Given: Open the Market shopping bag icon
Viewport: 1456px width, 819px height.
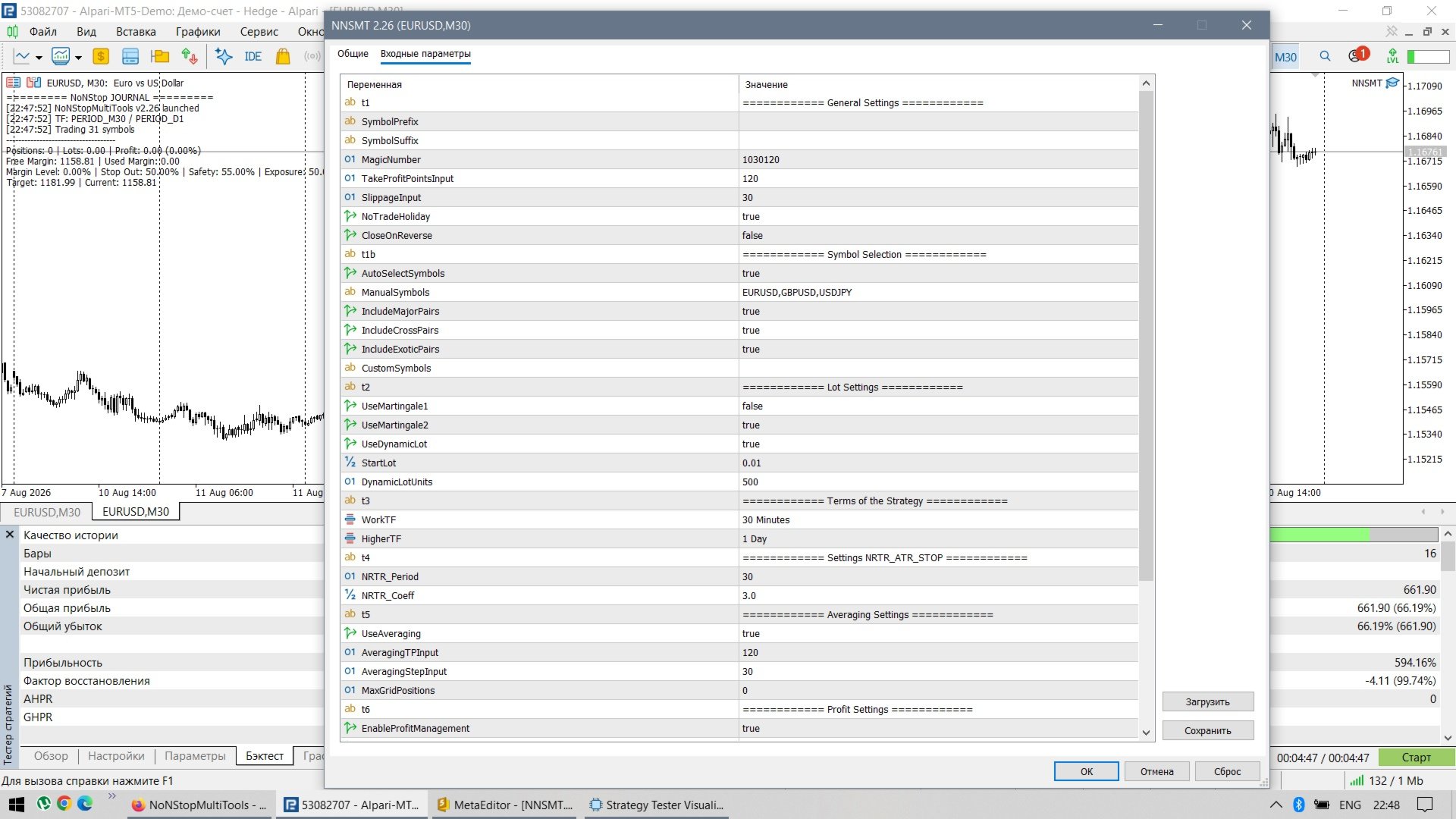Looking at the screenshot, I should (283, 57).
